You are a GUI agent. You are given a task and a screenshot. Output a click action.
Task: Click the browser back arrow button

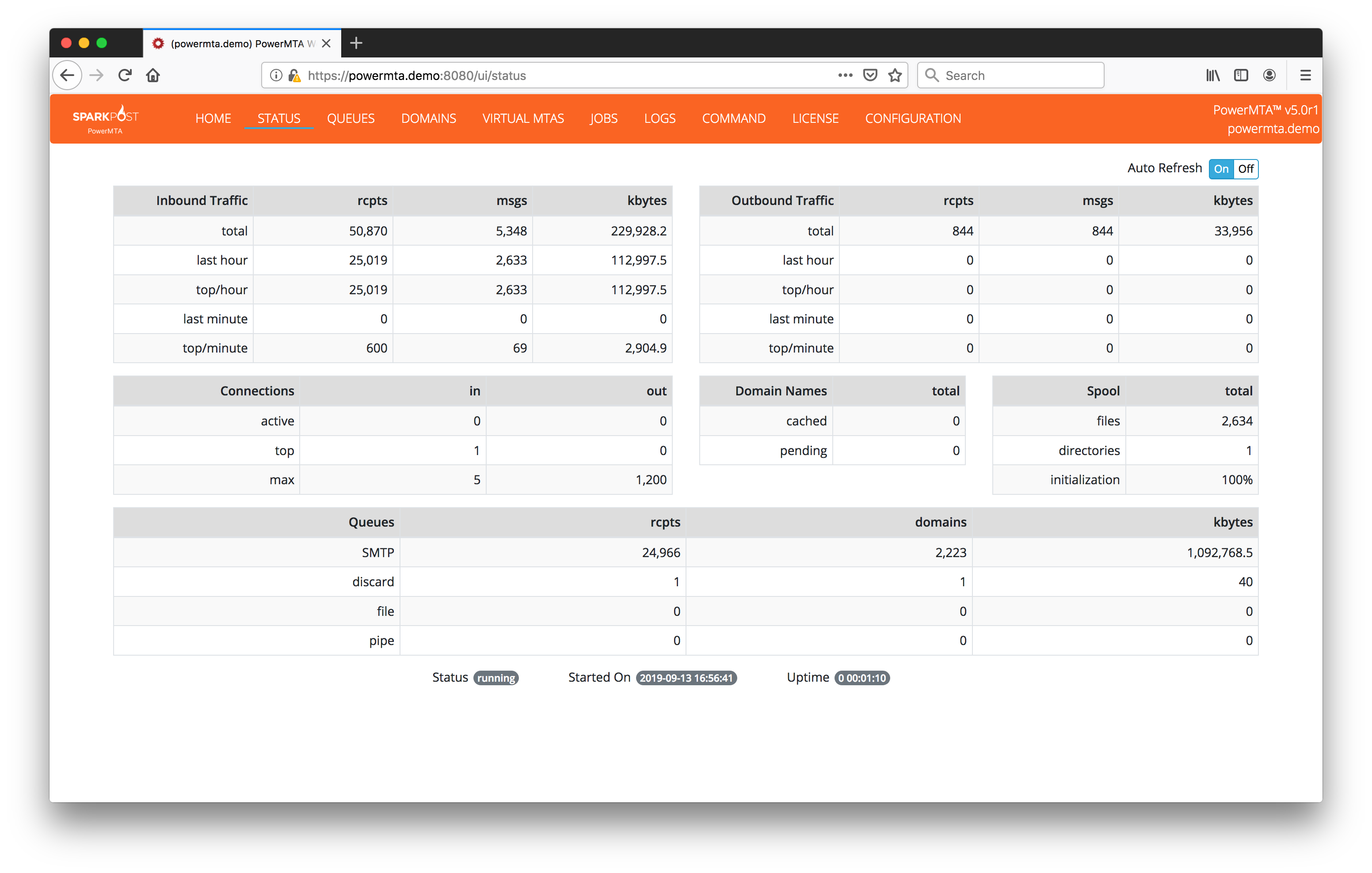tap(67, 75)
